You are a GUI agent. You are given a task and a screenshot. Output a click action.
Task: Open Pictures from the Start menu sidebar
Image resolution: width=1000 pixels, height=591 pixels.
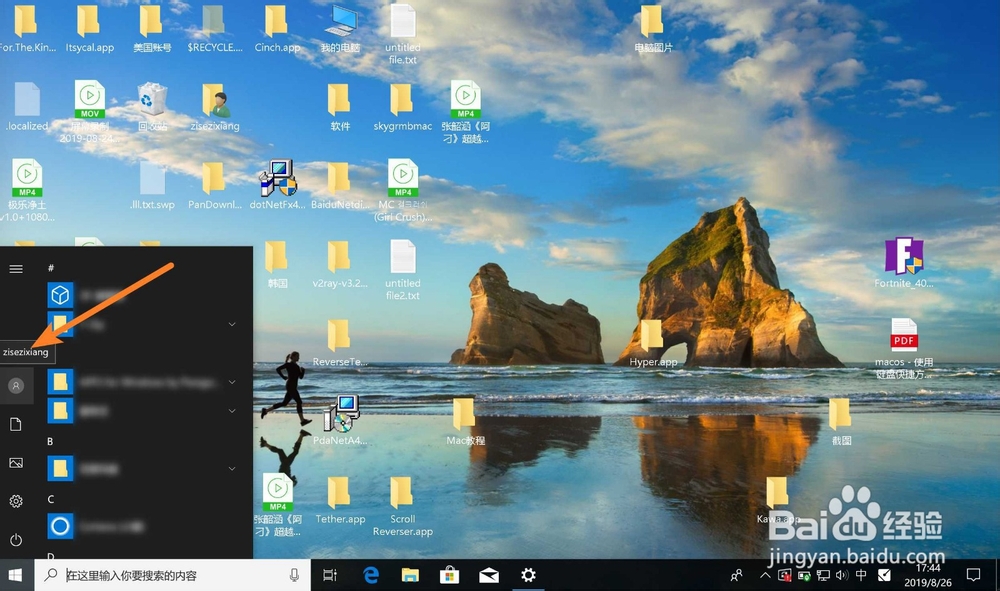tap(16, 462)
